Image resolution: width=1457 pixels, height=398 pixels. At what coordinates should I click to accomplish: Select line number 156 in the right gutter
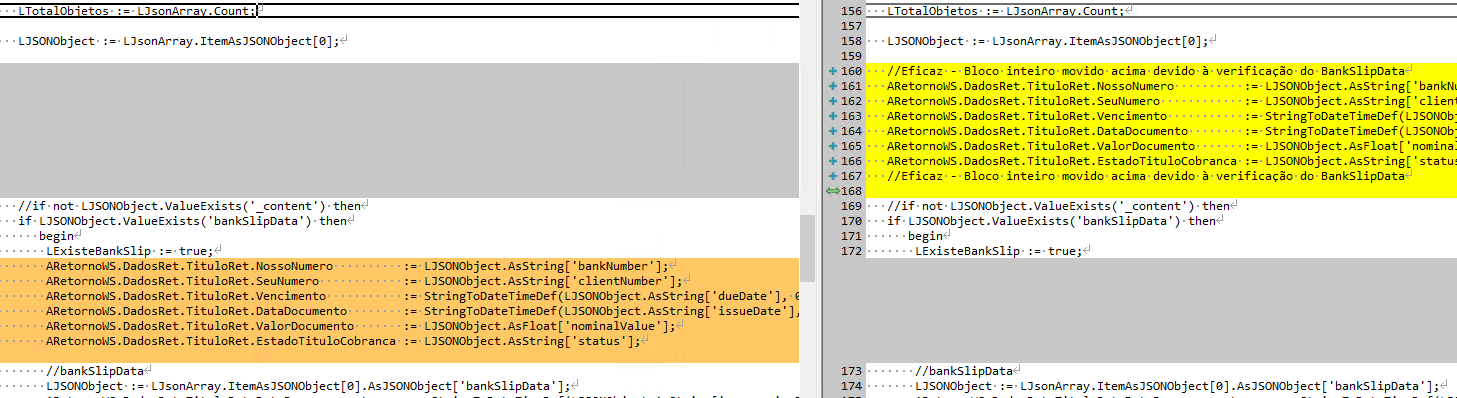(x=852, y=10)
